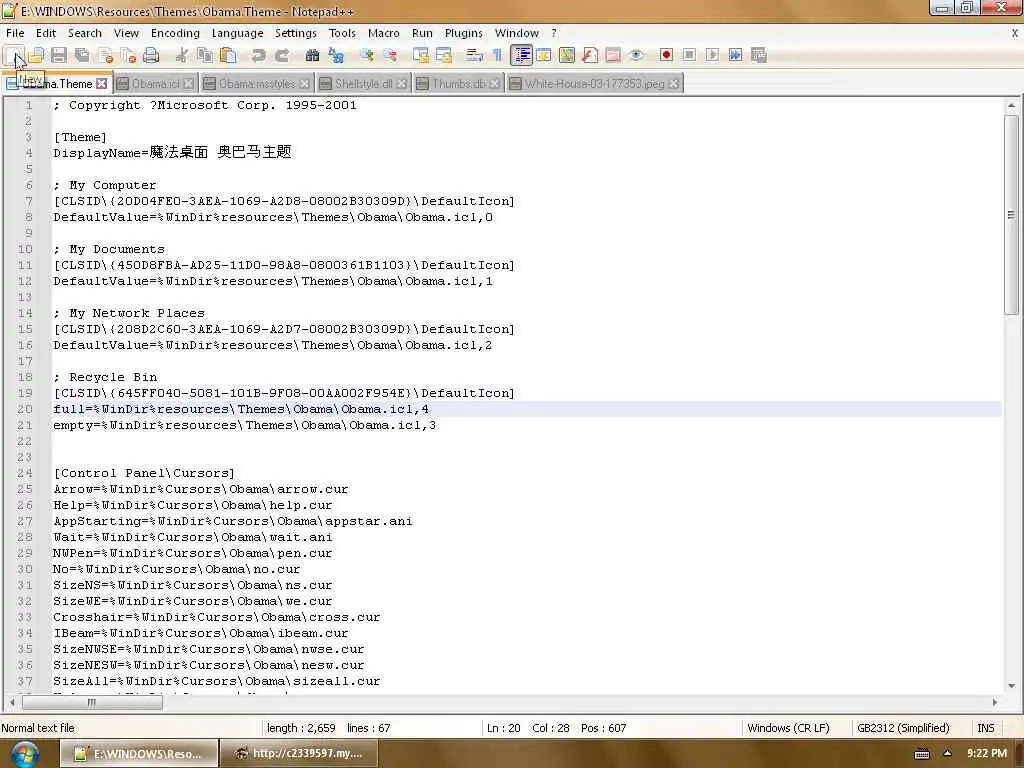Toggle file monitoring eye icon
The height and width of the screenshot is (768, 1024).
[636, 56]
